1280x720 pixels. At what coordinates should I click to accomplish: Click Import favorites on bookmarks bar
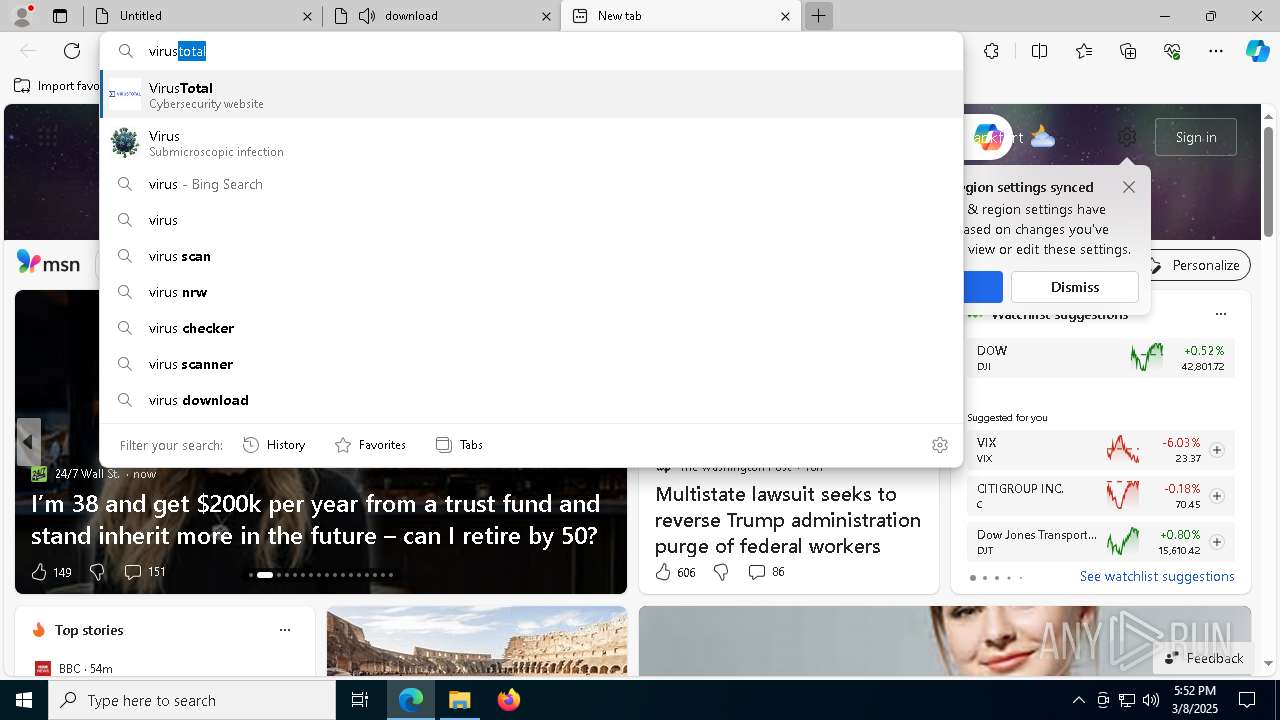(x=57, y=86)
